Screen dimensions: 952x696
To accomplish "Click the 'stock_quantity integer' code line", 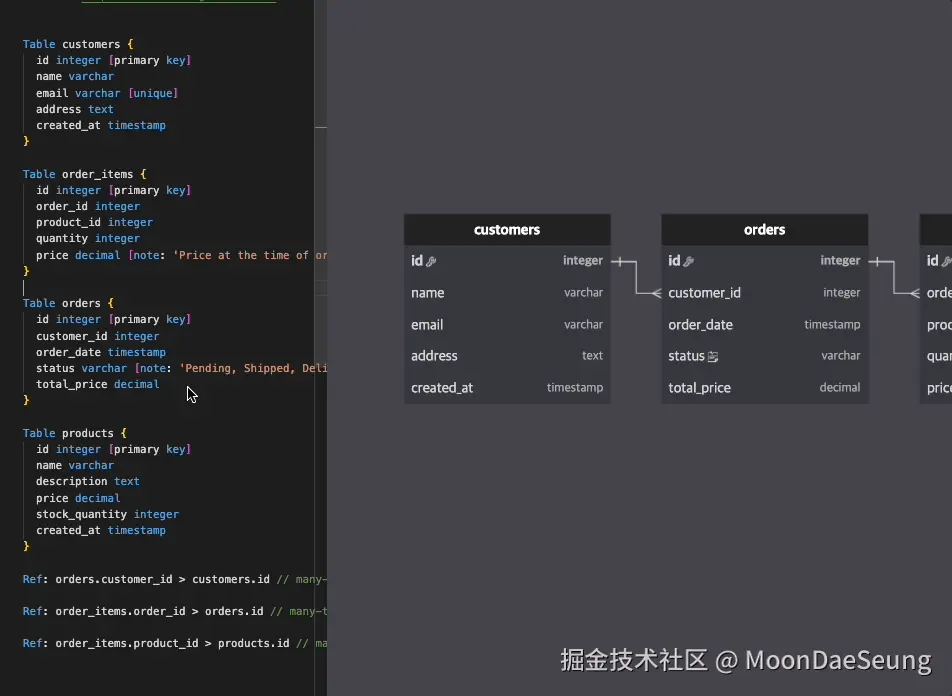I will tap(107, 514).
